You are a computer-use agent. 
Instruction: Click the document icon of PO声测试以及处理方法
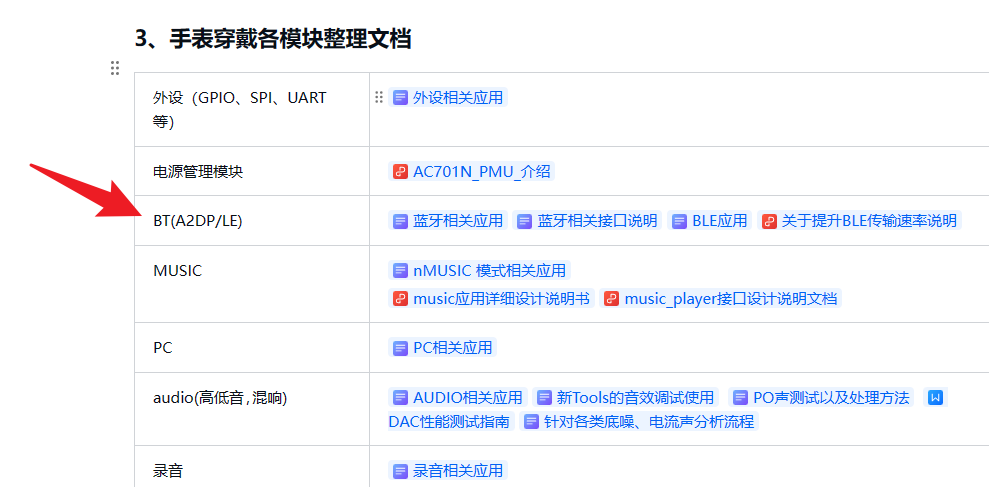740,397
